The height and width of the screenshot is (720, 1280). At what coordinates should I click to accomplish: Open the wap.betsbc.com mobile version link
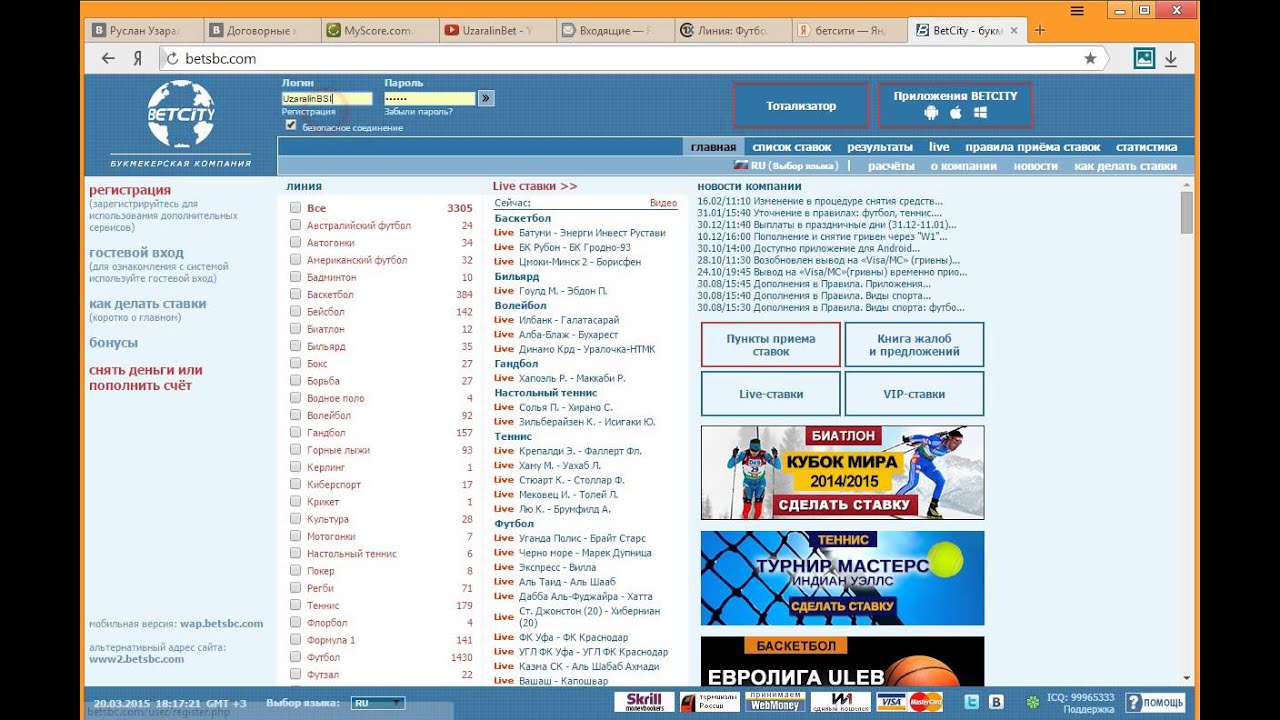pos(221,624)
